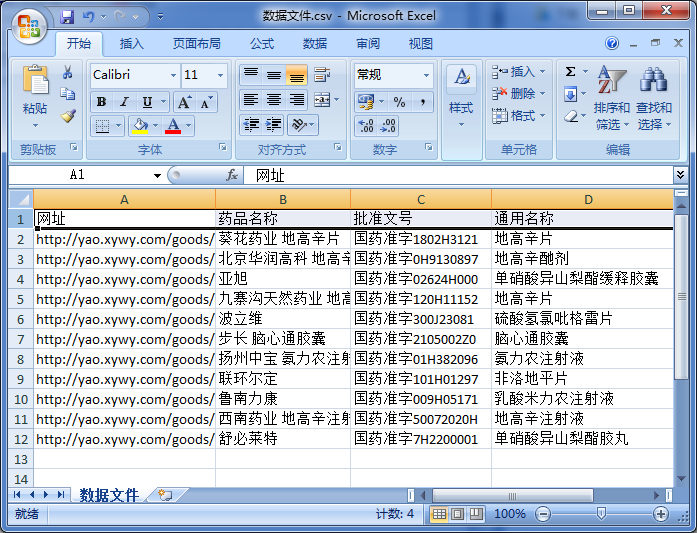
Task: Undo the last action
Action: [x=88, y=17]
